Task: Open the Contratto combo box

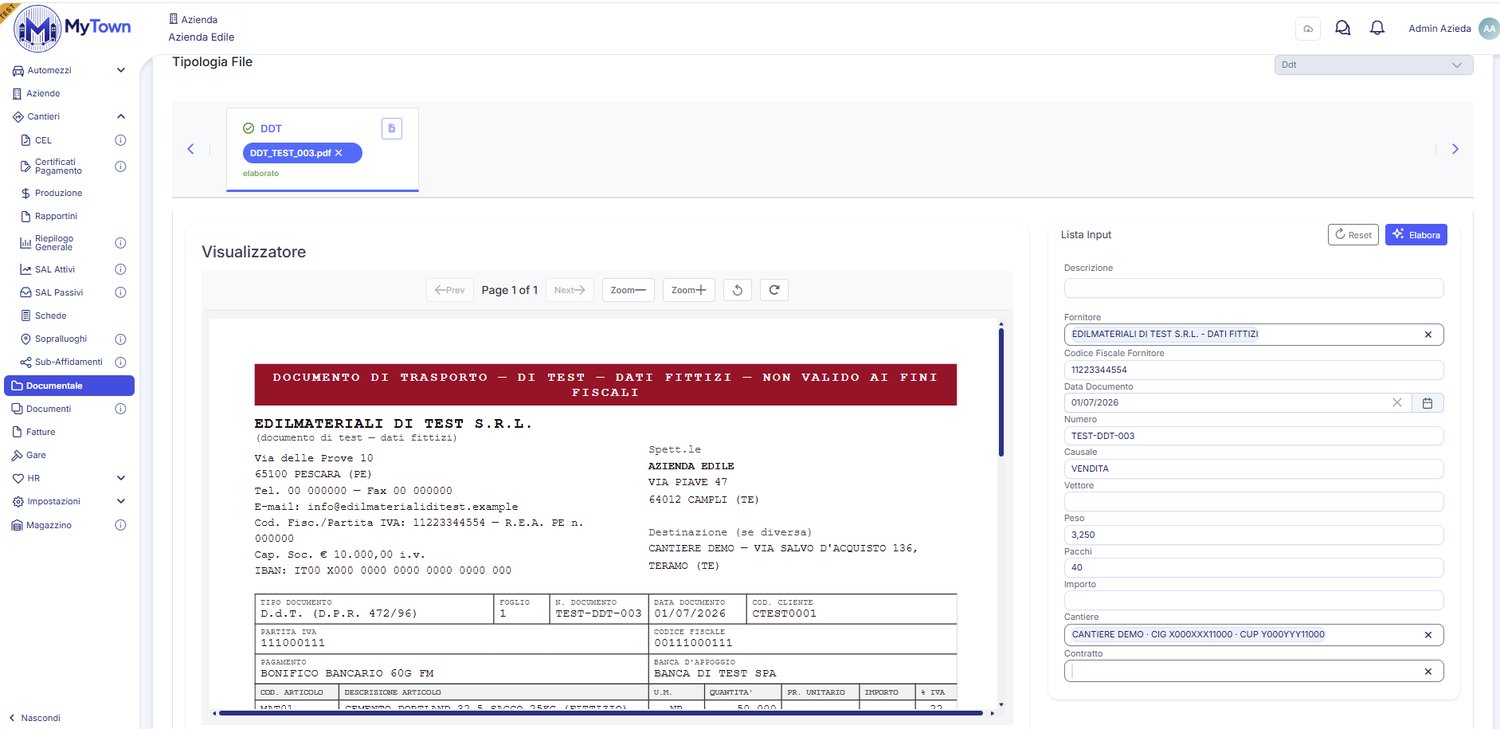Action: tap(1254, 671)
